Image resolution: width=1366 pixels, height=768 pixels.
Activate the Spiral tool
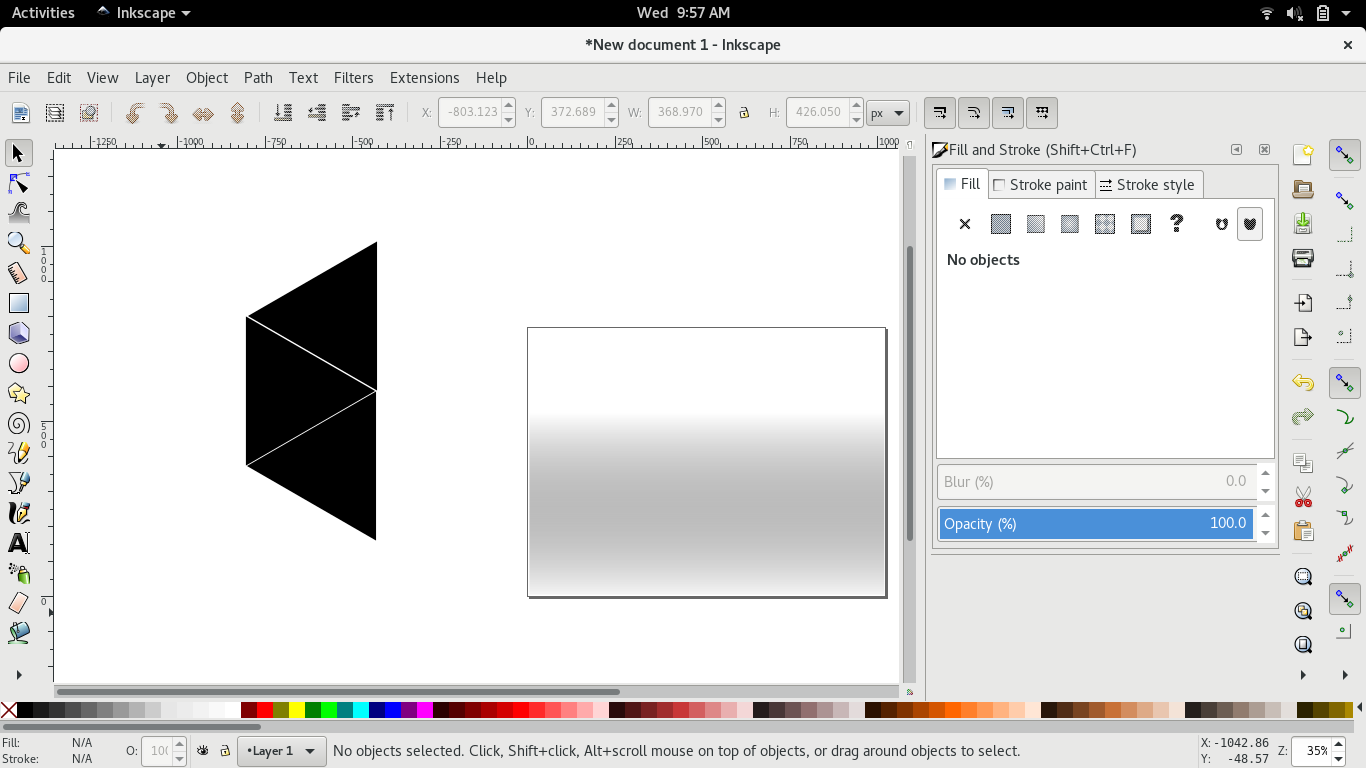(19, 423)
